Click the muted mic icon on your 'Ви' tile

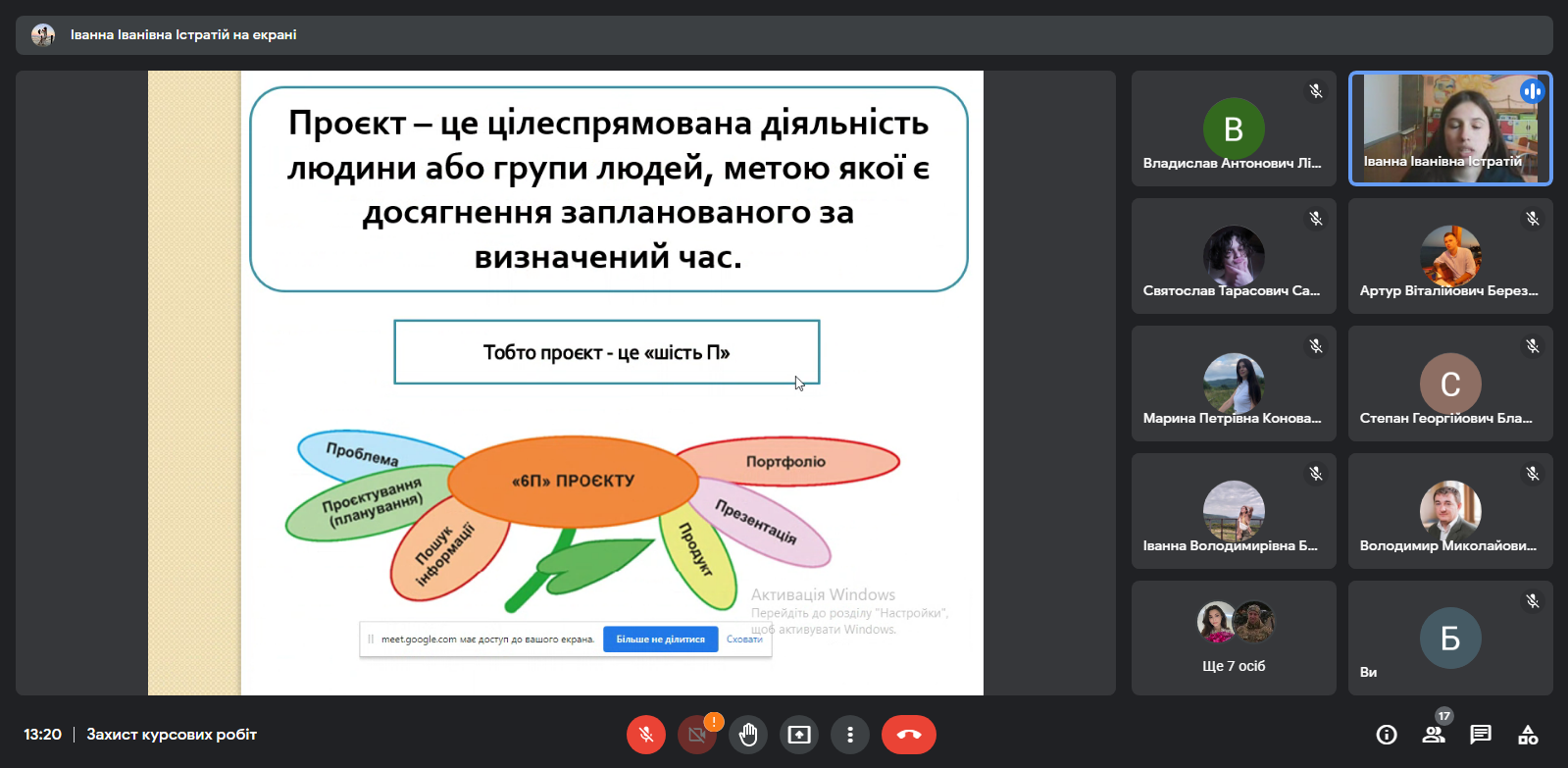(x=1533, y=601)
